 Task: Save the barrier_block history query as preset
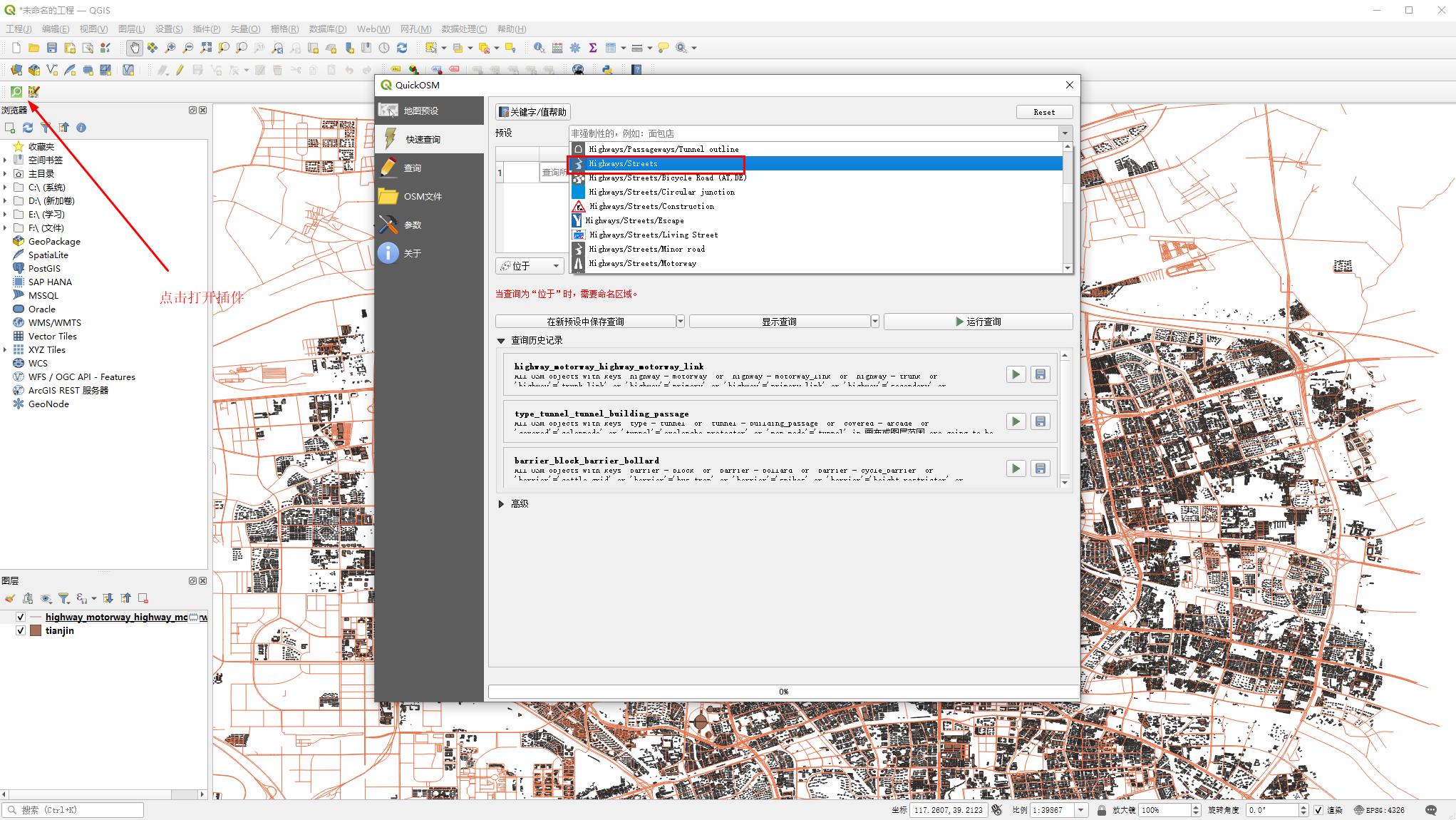click(x=1040, y=468)
